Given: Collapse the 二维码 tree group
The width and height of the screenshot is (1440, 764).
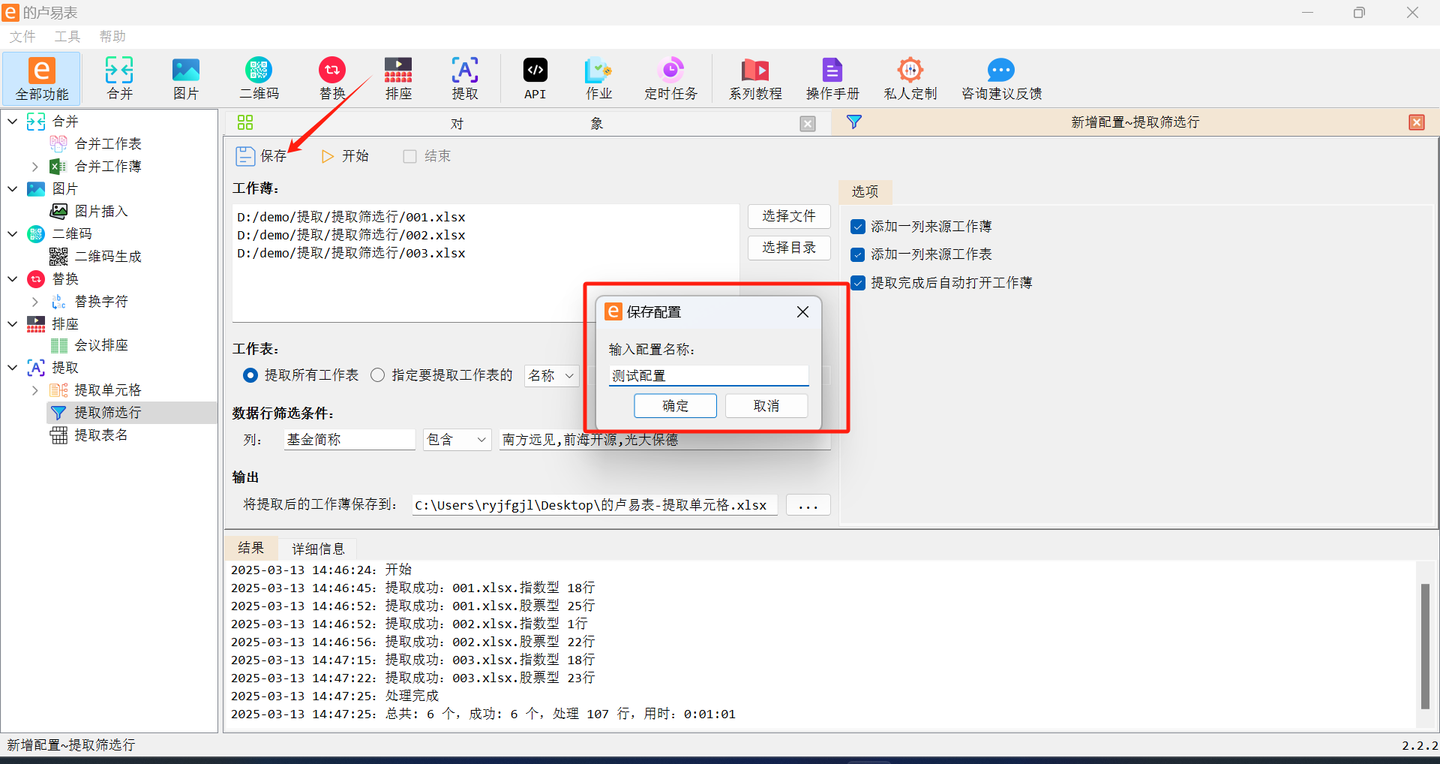Looking at the screenshot, I should tap(13, 233).
